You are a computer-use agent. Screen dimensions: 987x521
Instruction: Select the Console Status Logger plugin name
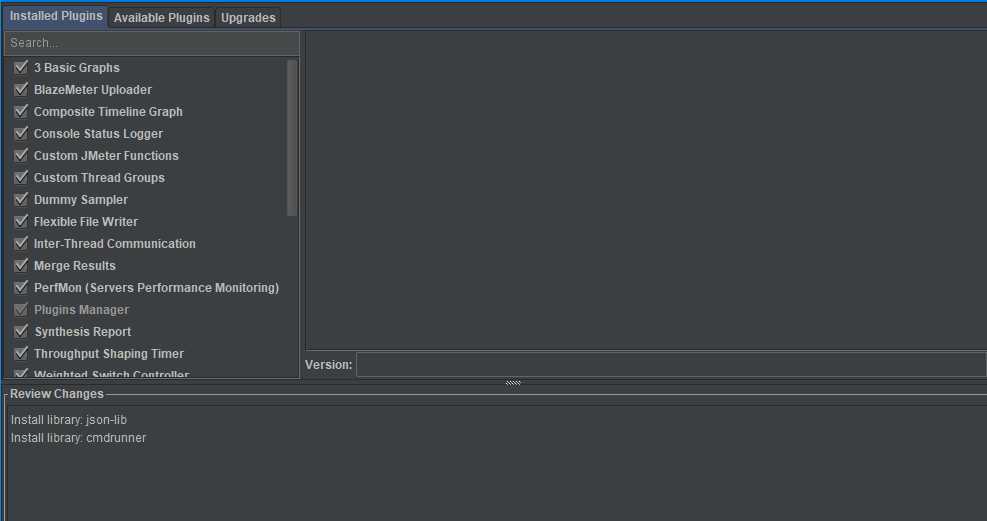[x=98, y=133]
